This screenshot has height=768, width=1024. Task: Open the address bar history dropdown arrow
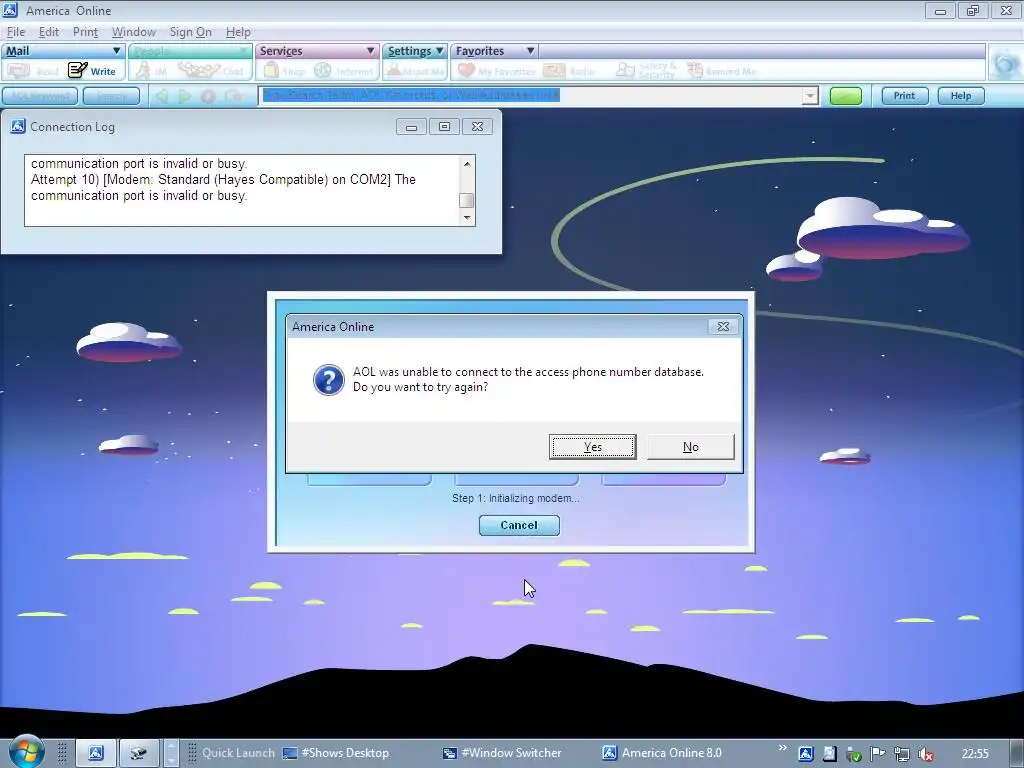[x=810, y=96]
